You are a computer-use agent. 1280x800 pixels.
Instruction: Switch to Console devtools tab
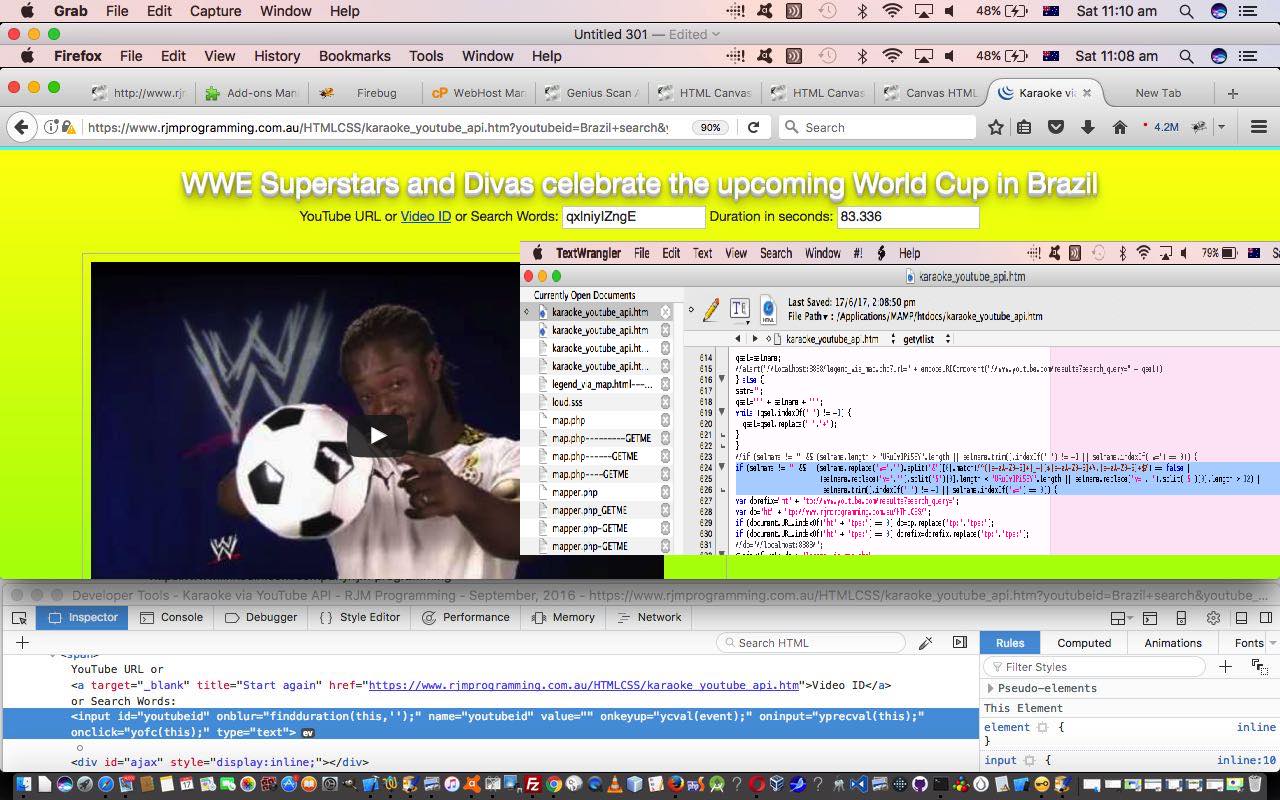pos(171,617)
